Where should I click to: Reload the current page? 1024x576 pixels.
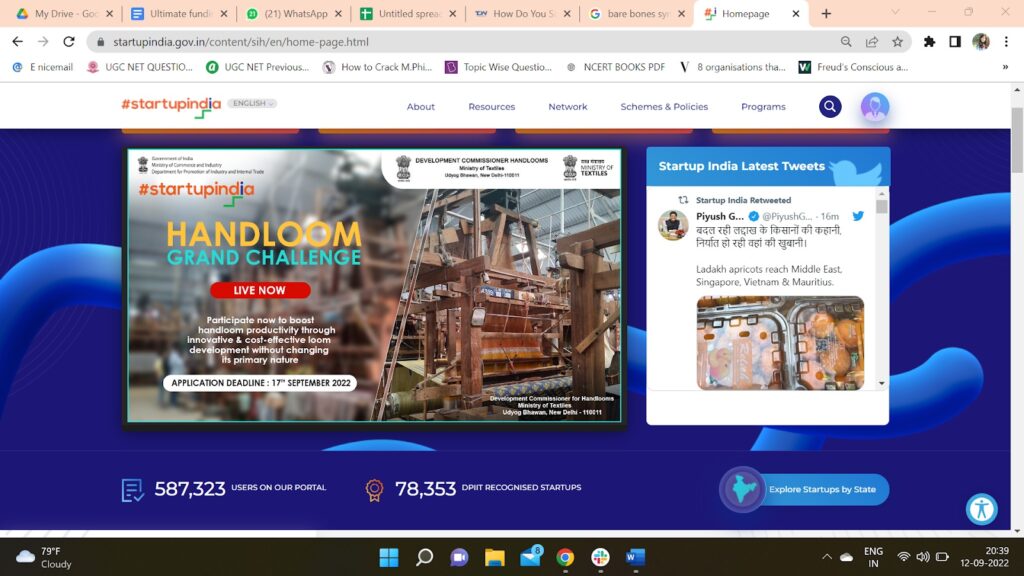click(69, 41)
